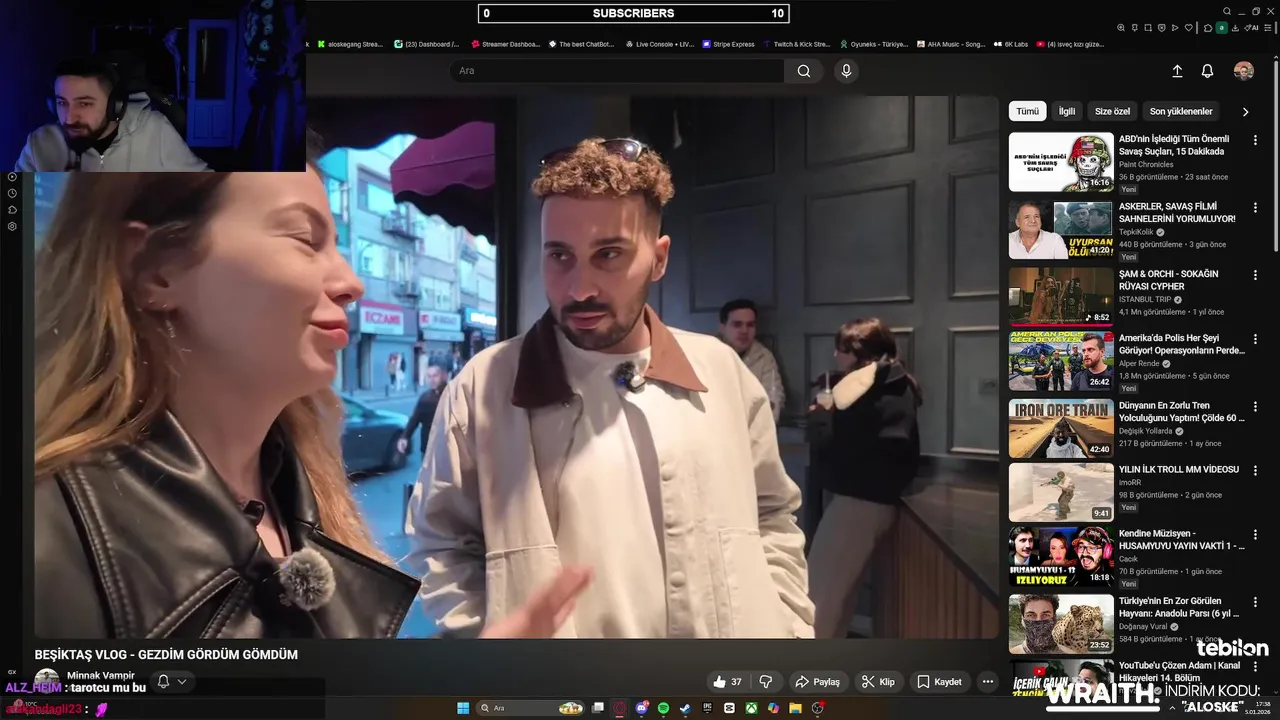This screenshot has width=1280, height=720.
Task: Go to Alper Rende channel
Action: point(1141,364)
